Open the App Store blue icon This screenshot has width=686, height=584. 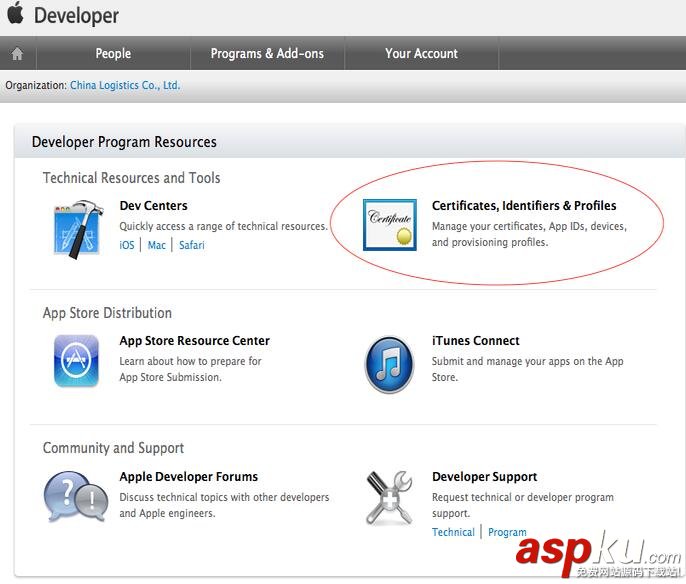[76, 360]
